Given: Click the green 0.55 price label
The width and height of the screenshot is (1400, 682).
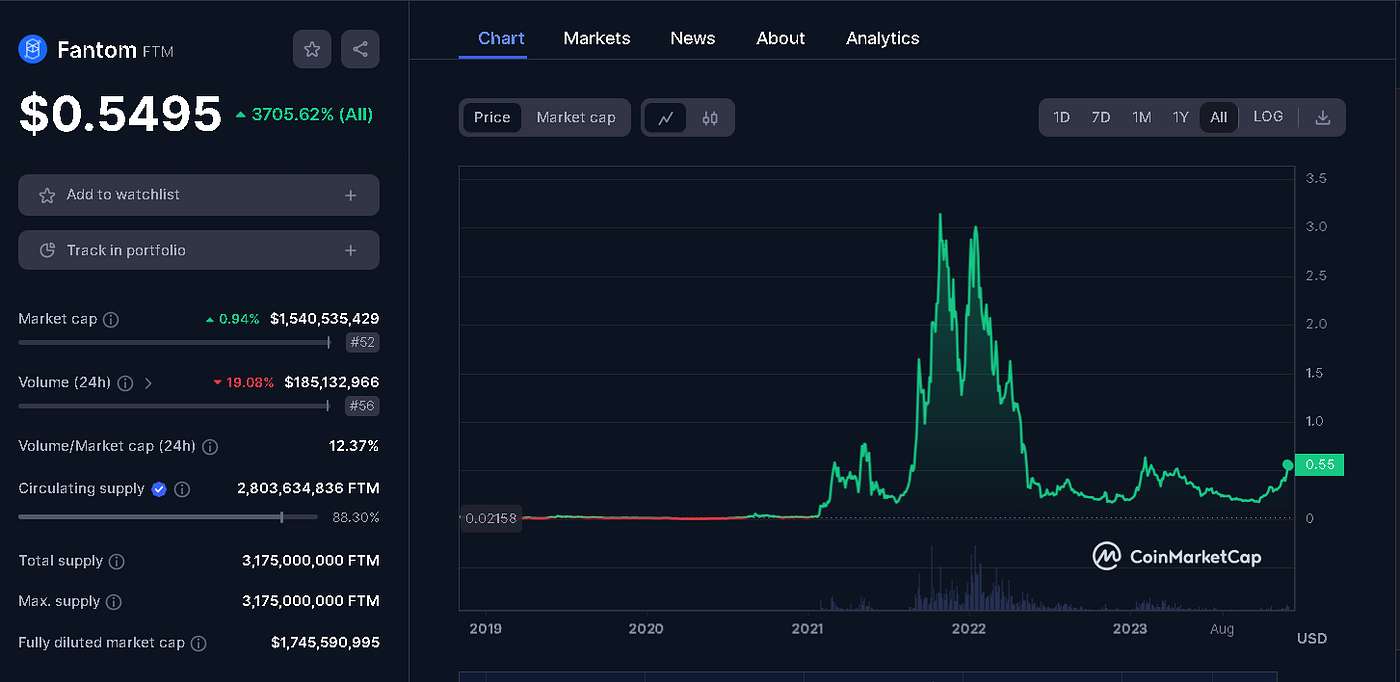Looking at the screenshot, I should point(1320,465).
